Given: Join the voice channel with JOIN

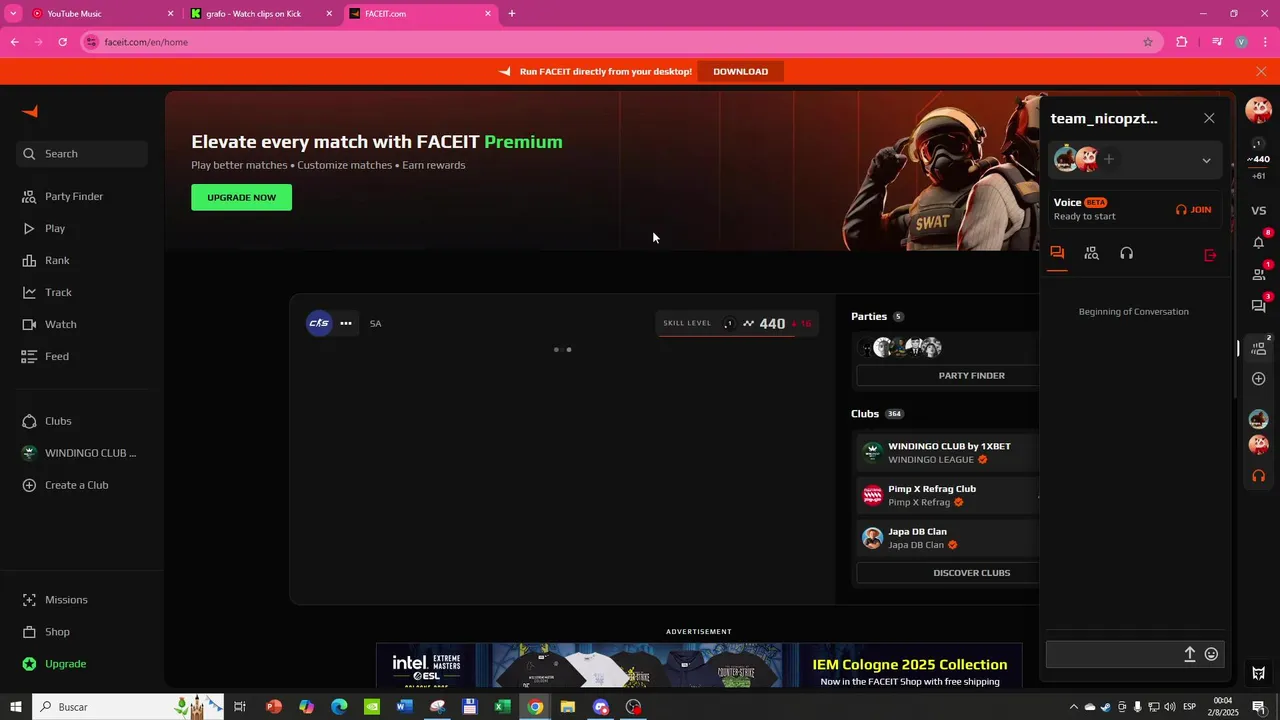Looking at the screenshot, I should point(1194,210).
